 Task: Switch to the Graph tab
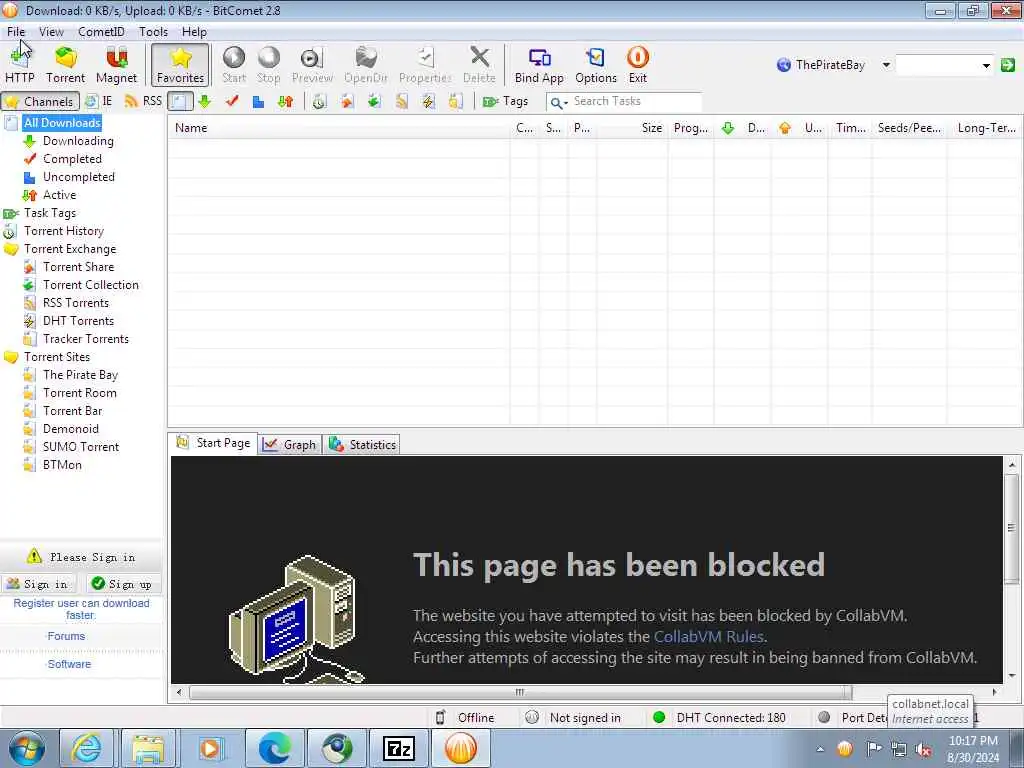289,445
